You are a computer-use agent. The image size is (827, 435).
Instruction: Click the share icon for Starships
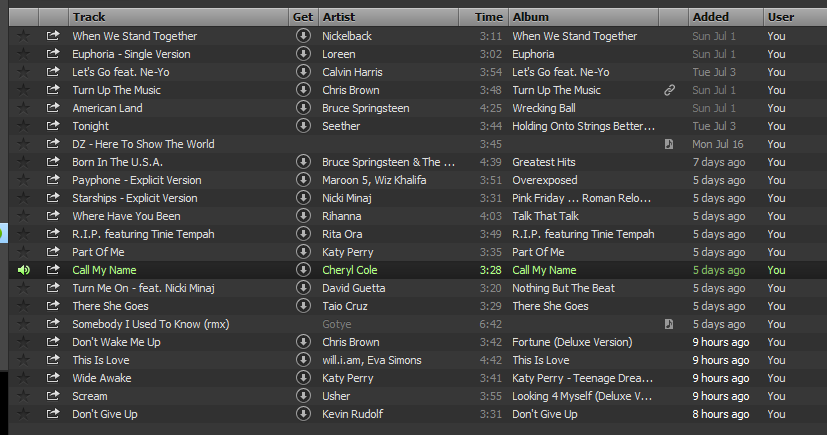click(x=53, y=198)
